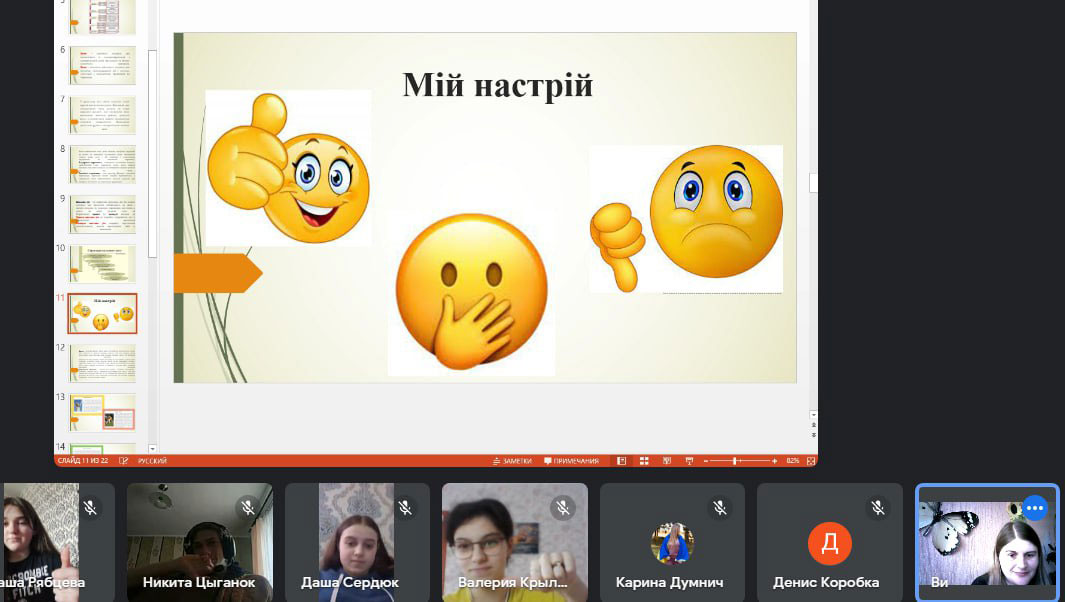Fit slide to current window
This screenshot has height=602, width=1065.
[x=811, y=461]
